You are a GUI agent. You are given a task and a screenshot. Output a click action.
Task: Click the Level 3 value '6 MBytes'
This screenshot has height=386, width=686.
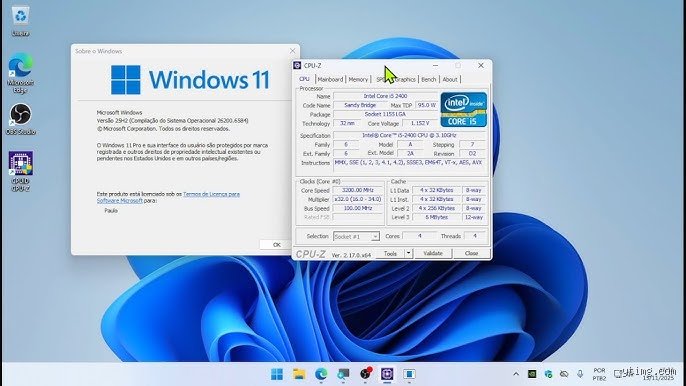(437, 217)
